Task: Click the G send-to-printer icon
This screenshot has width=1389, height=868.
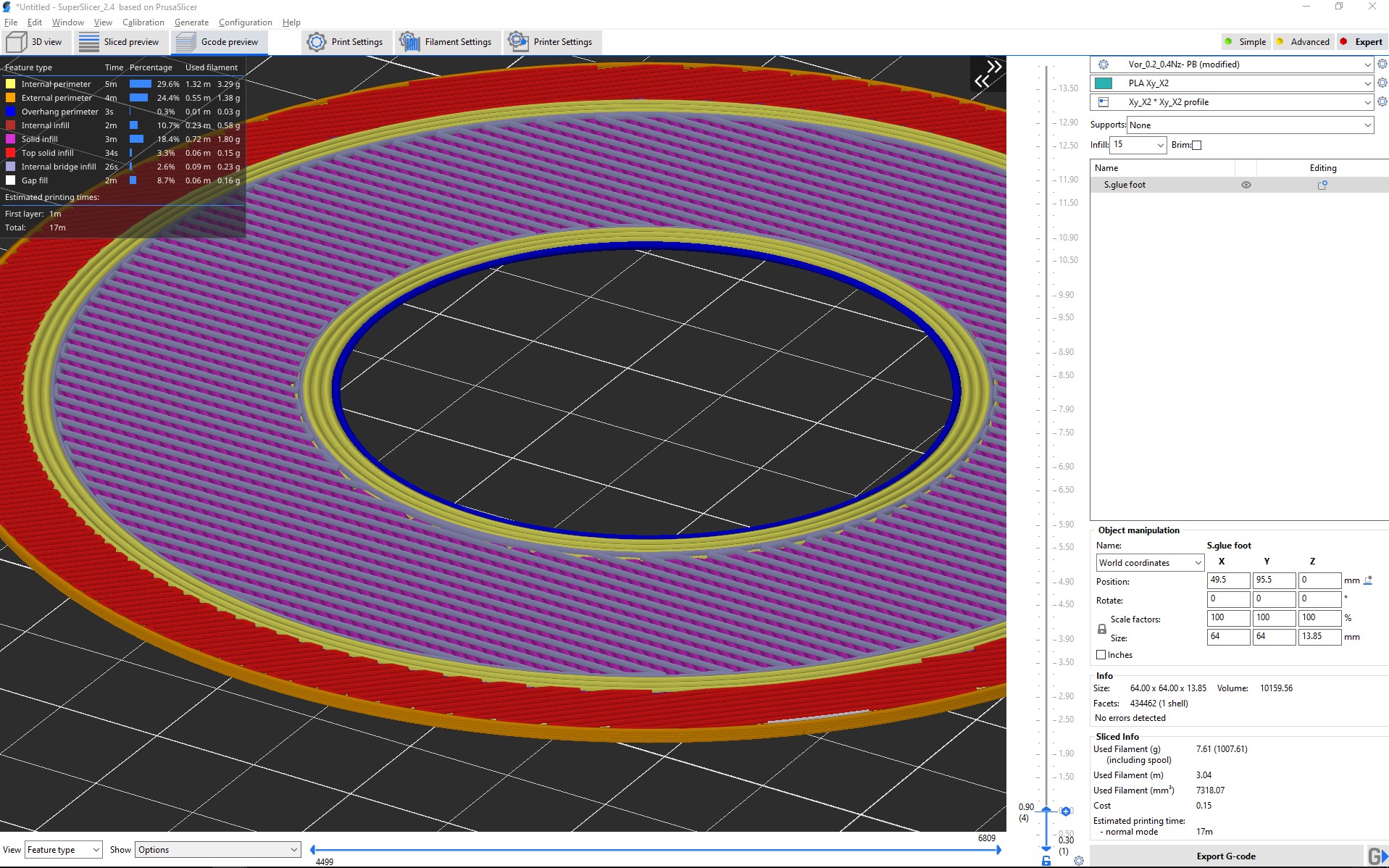Action: [x=1377, y=856]
